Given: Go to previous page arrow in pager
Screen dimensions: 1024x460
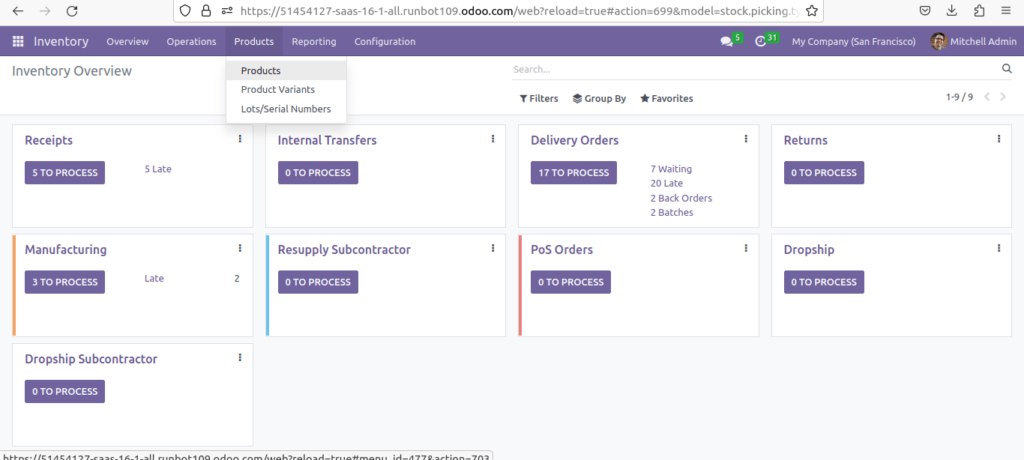Looking at the screenshot, I should (x=987, y=97).
